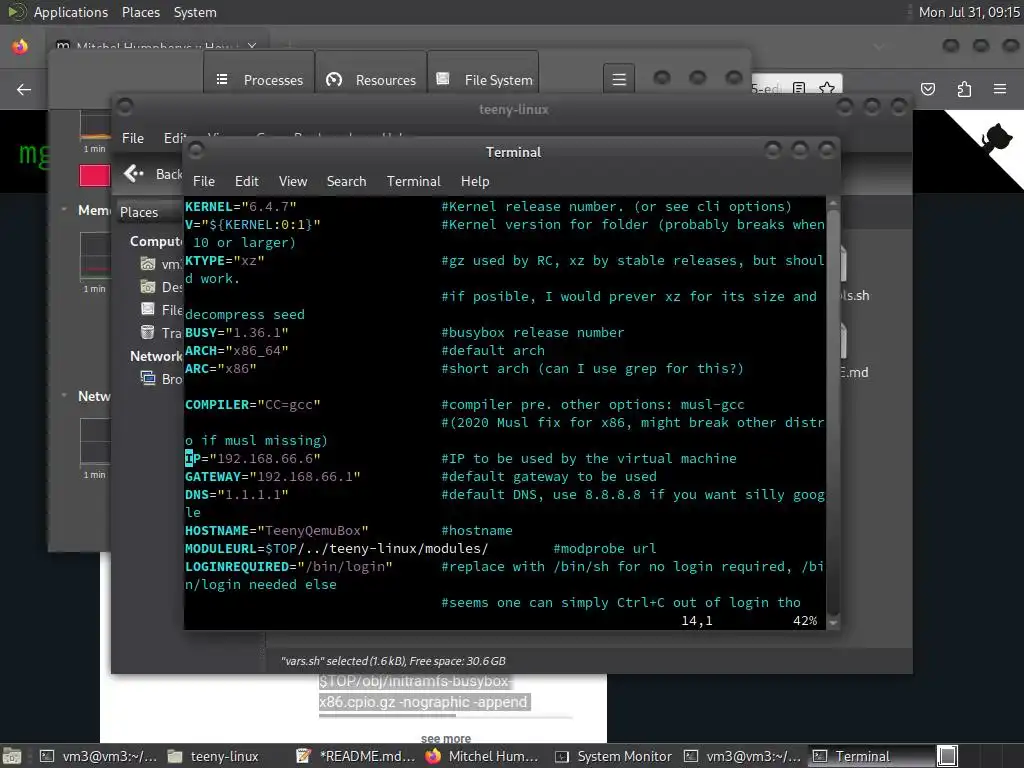This screenshot has width=1024, height=768.
Task: Switch to System Monitor taskbar item
Action: click(613, 756)
